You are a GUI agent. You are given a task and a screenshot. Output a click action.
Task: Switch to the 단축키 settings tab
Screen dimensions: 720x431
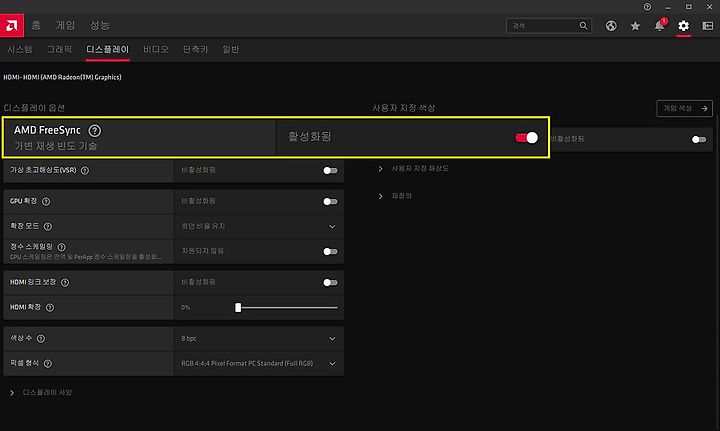(x=196, y=49)
